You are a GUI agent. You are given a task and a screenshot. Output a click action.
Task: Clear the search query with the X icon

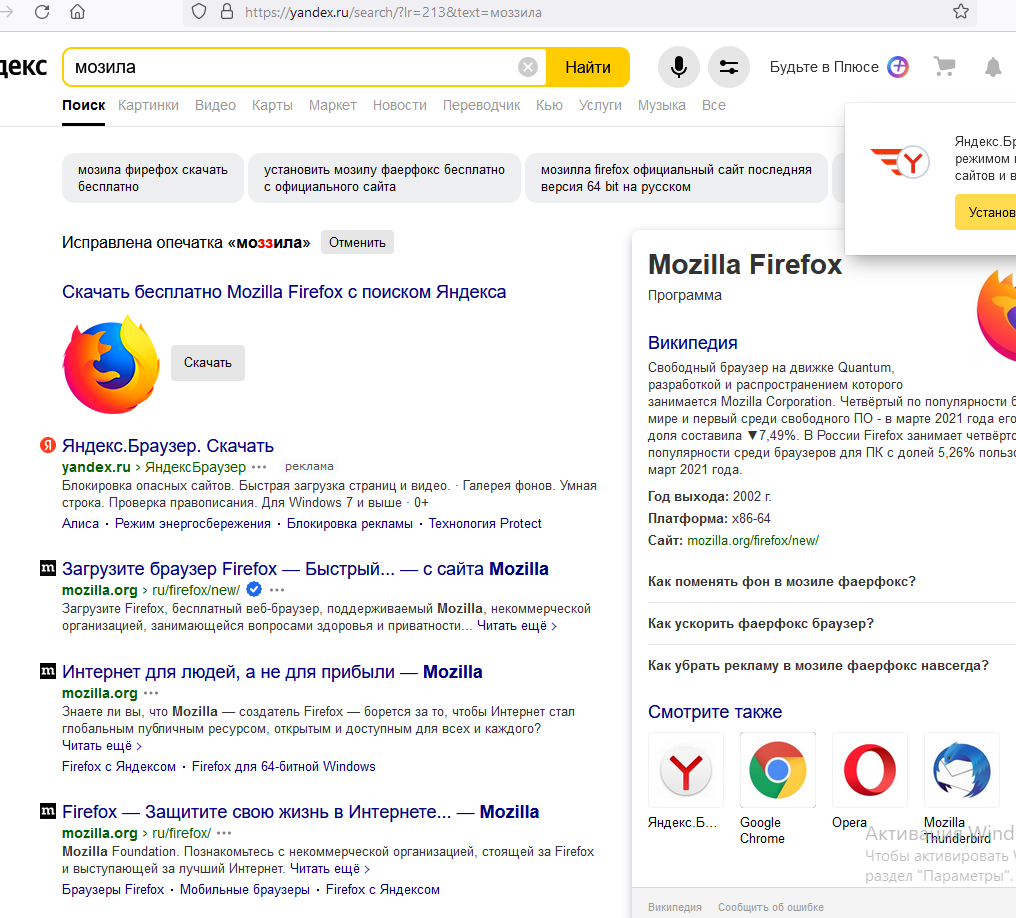[528, 67]
